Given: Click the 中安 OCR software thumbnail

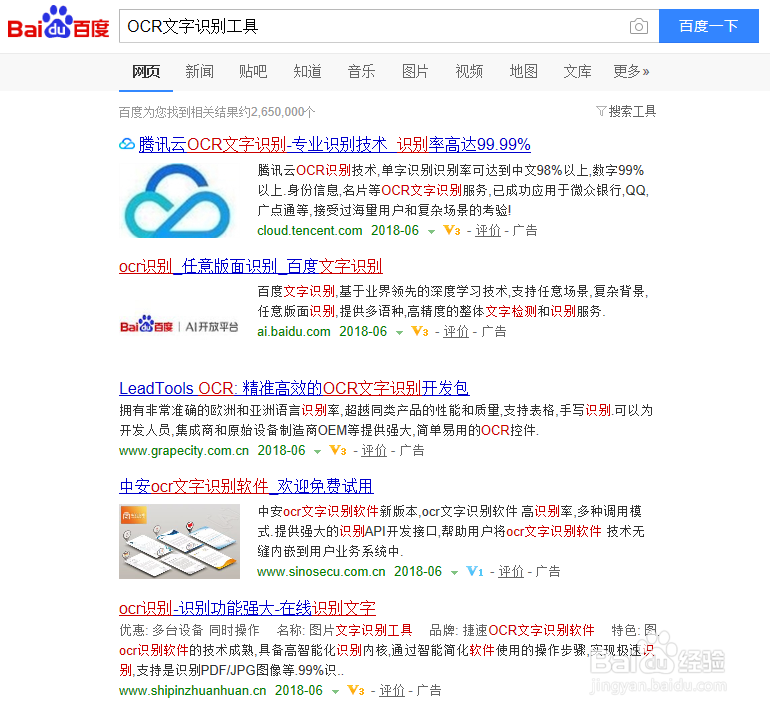Looking at the screenshot, I should click(x=179, y=541).
